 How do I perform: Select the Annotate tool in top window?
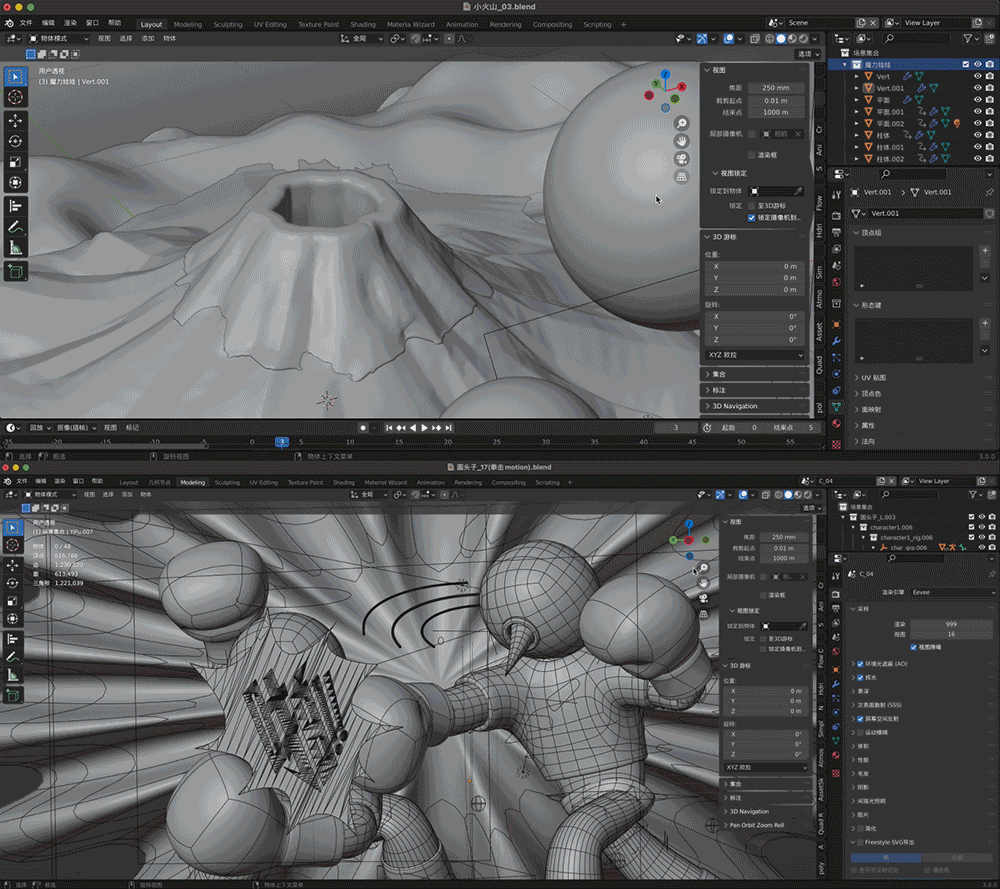tap(15, 227)
